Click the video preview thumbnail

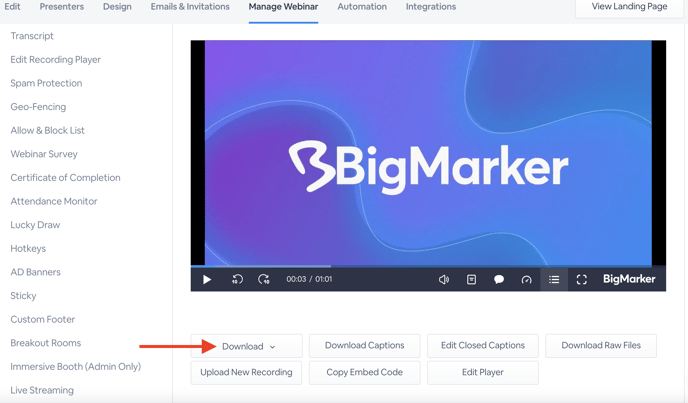[428, 153]
